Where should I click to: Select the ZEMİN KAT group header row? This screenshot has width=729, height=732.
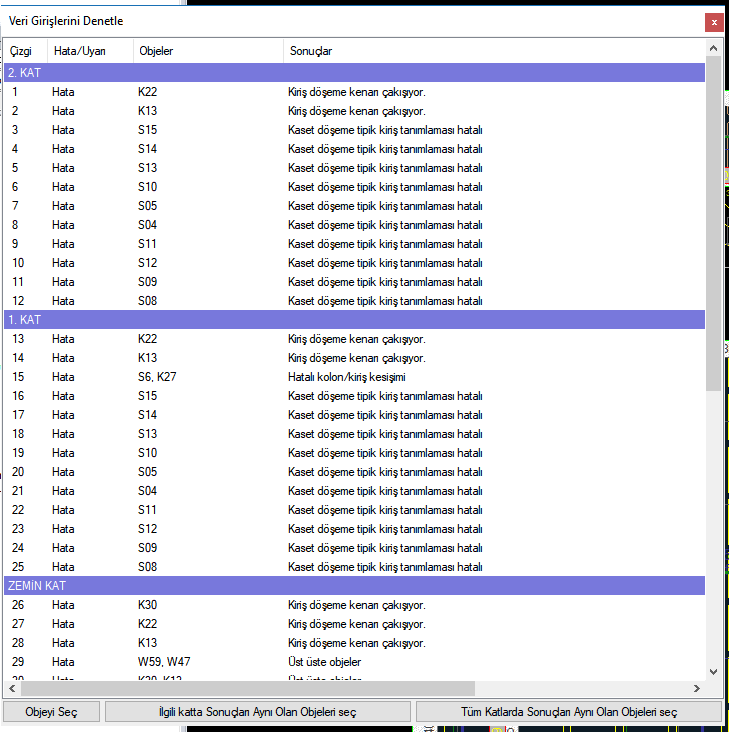[x=354, y=585]
